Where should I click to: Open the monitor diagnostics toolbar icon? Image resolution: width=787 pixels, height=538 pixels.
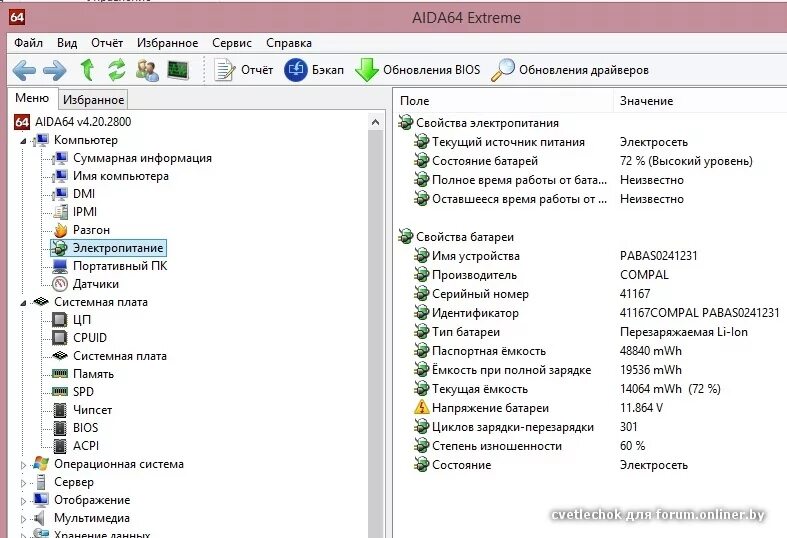178,70
